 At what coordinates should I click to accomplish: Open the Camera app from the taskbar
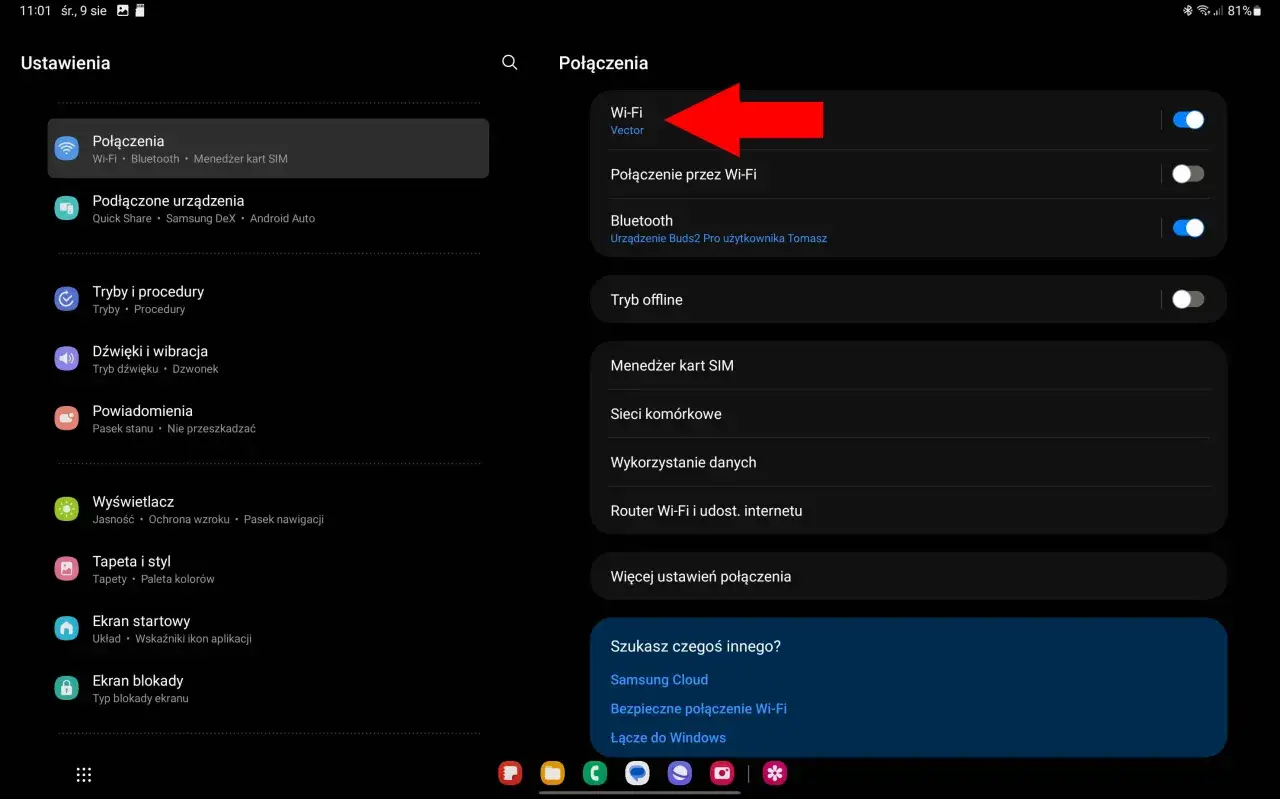[722, 773]
